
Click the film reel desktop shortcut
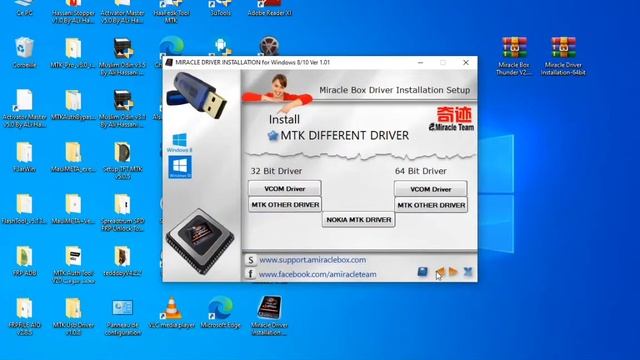point(269,46)
